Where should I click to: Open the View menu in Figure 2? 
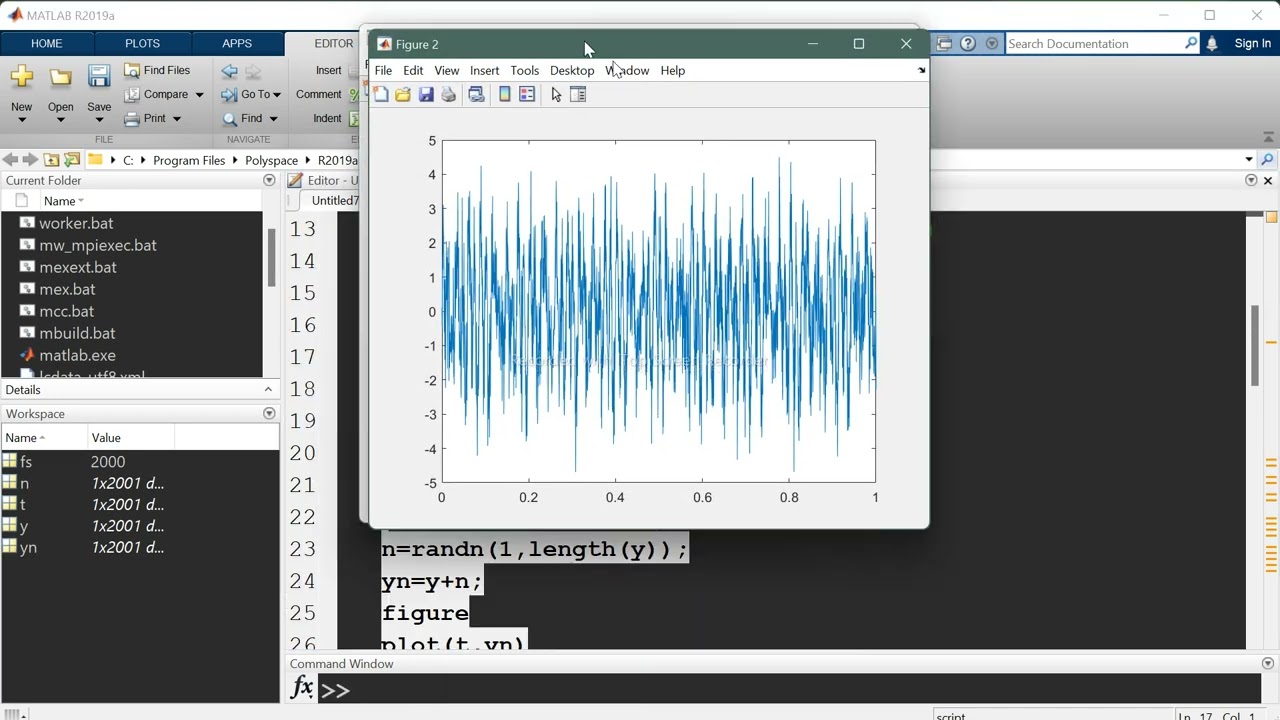tap(447, 70)
